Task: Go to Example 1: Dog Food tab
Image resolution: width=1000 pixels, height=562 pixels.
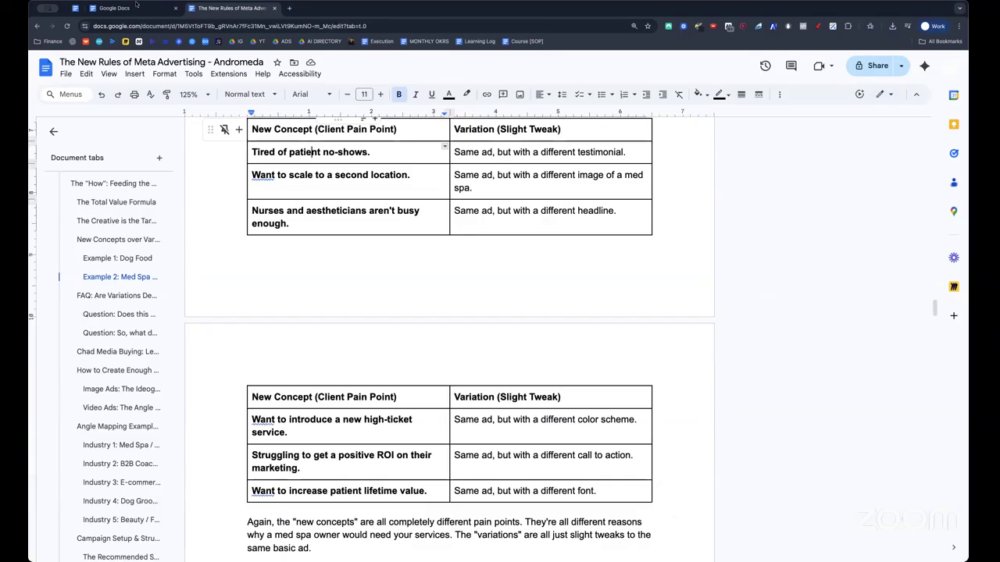Action: (117, 258)
